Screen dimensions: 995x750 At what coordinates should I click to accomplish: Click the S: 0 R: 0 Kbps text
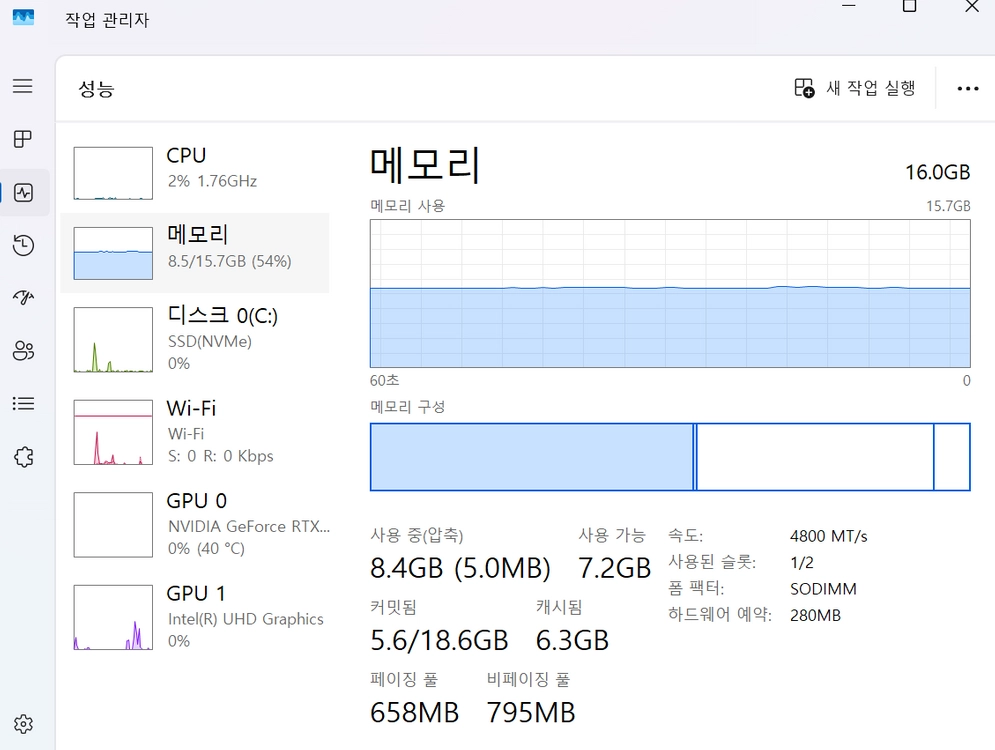click(x=220, y=456)
